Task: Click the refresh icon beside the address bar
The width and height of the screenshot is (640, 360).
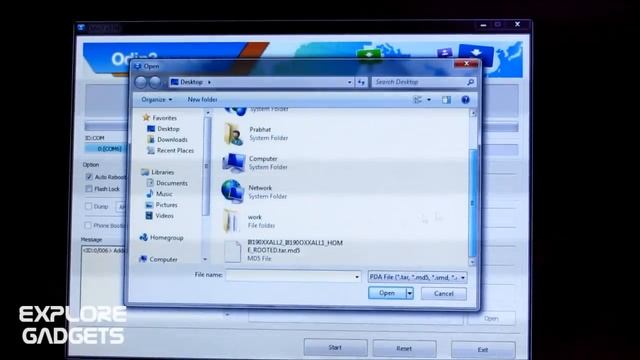Action: [x=361, y=82]
